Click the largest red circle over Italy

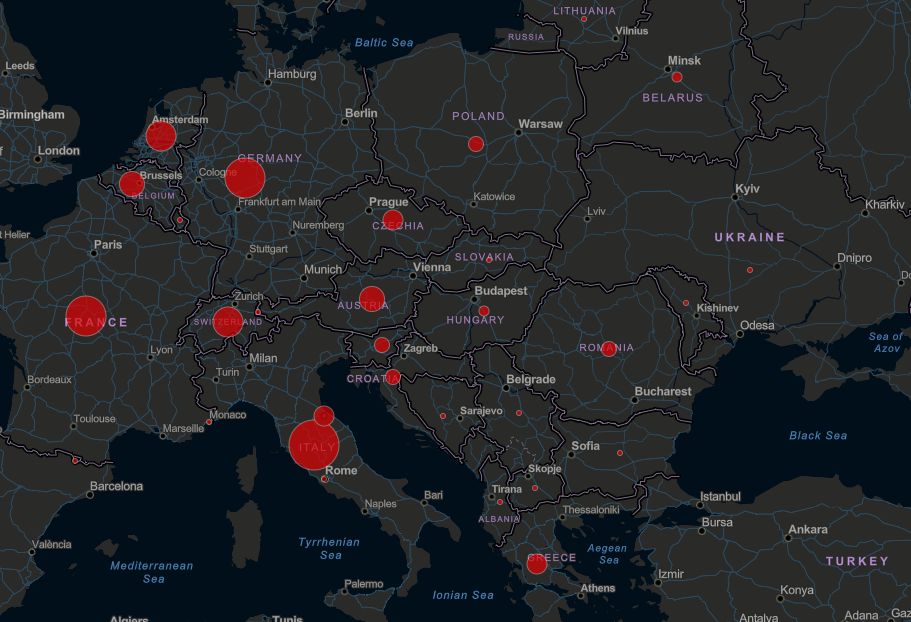pos(314,445)
